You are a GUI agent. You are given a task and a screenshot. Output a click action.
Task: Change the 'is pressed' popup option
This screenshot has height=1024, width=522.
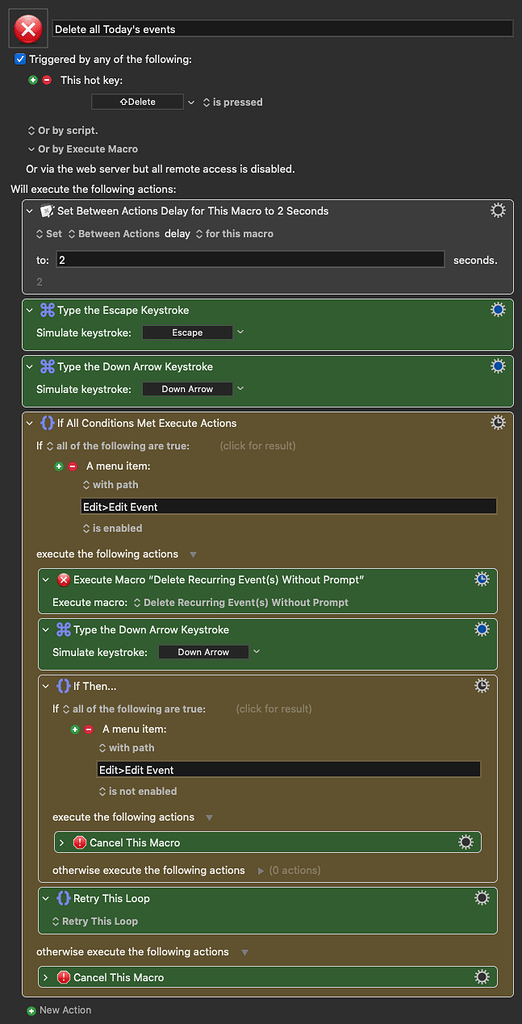233,102
